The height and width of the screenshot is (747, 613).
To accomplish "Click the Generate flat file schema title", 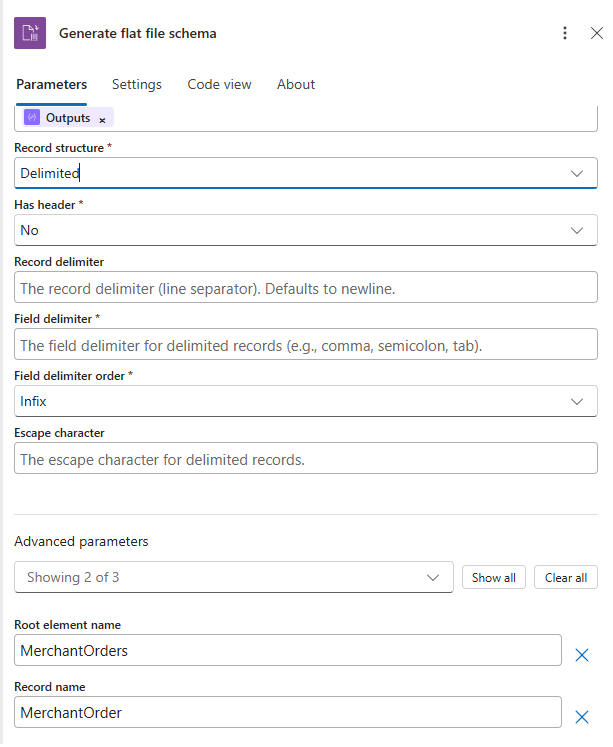I will (x=138, y=33).
